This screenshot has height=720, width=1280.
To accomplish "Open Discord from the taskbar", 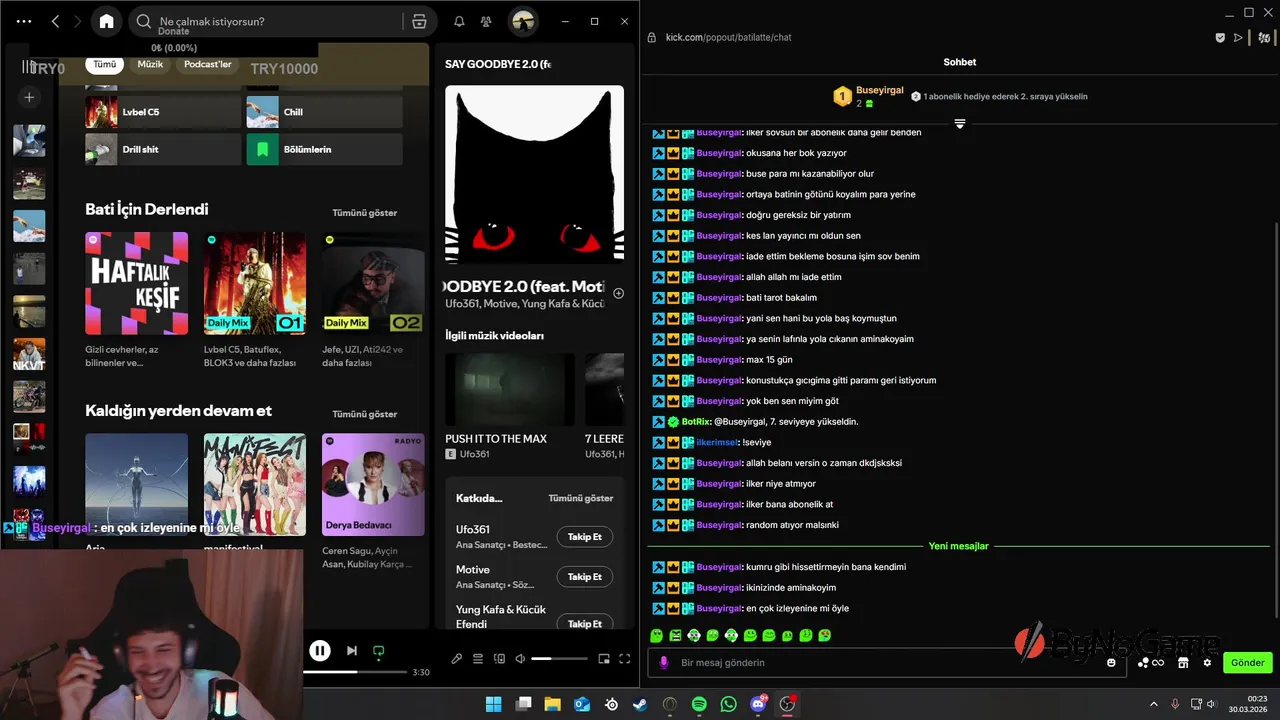I will click(x=758, y=704).
